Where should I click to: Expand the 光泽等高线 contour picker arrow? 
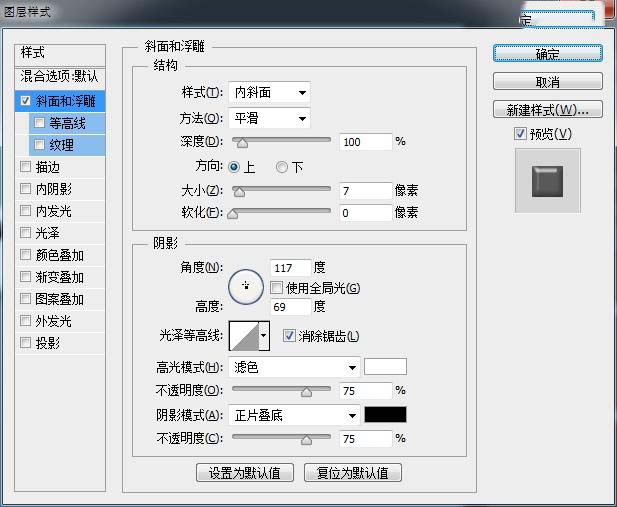tap(264, 336)
